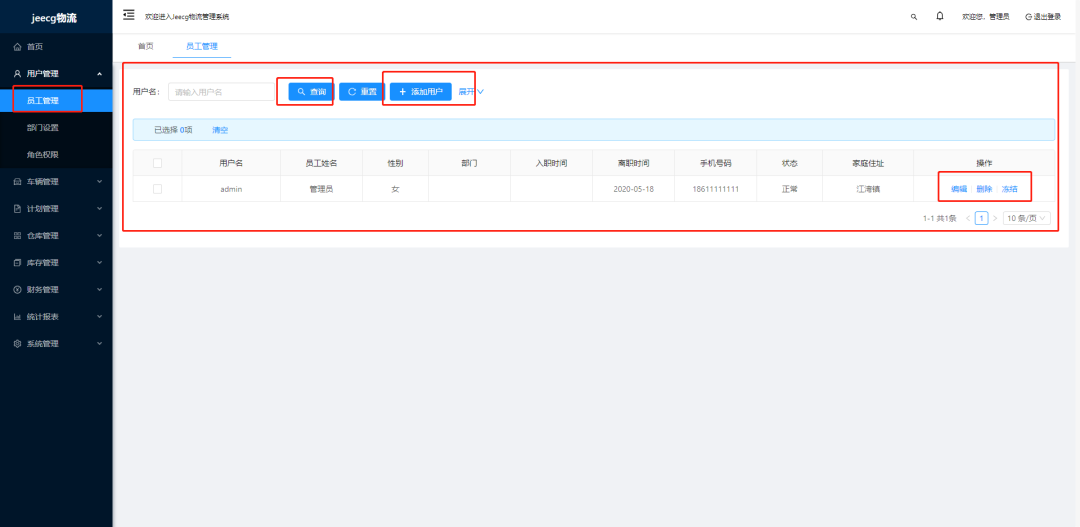Click the 查询 search button

coord(311,92)
